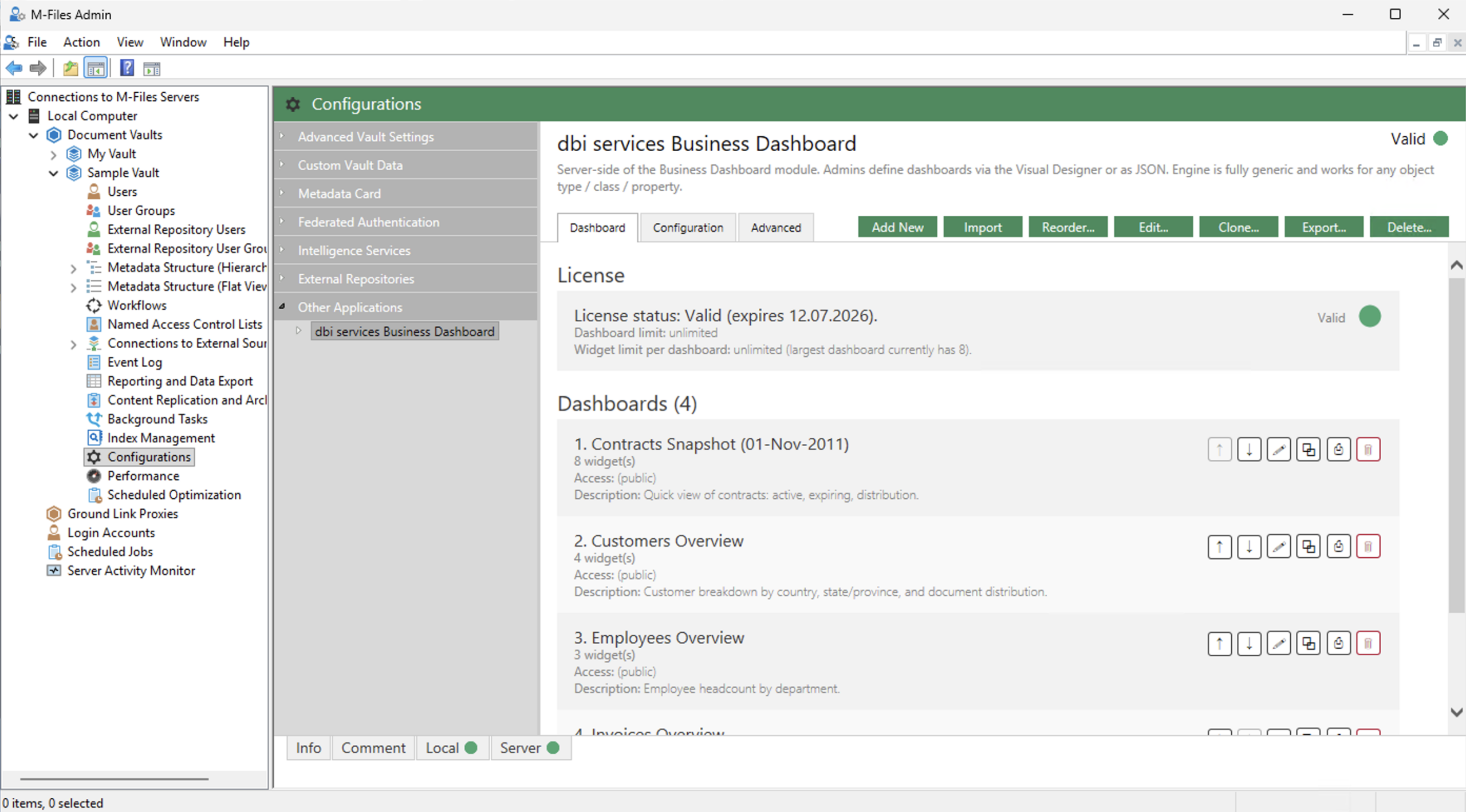The image size is (1466, 812).
Task: Click the Reorder... button
Action: 1068,227
